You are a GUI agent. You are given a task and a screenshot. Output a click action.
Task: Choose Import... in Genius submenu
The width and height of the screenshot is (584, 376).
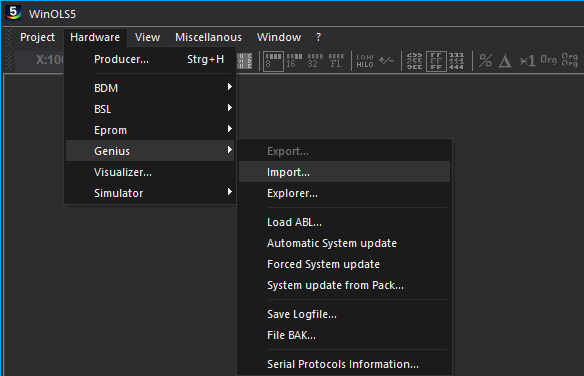(344, 172)
